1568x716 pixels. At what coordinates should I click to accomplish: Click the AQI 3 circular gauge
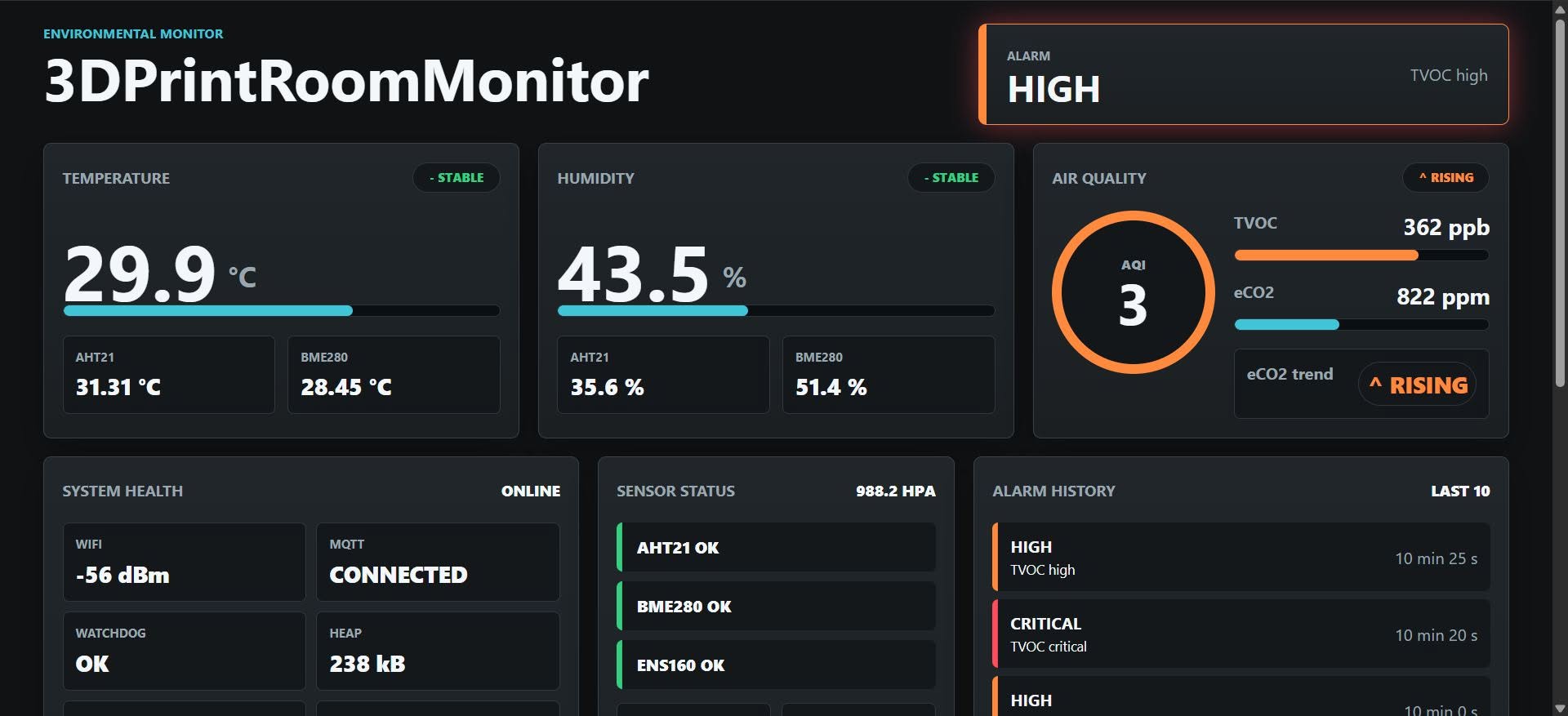1133,292
